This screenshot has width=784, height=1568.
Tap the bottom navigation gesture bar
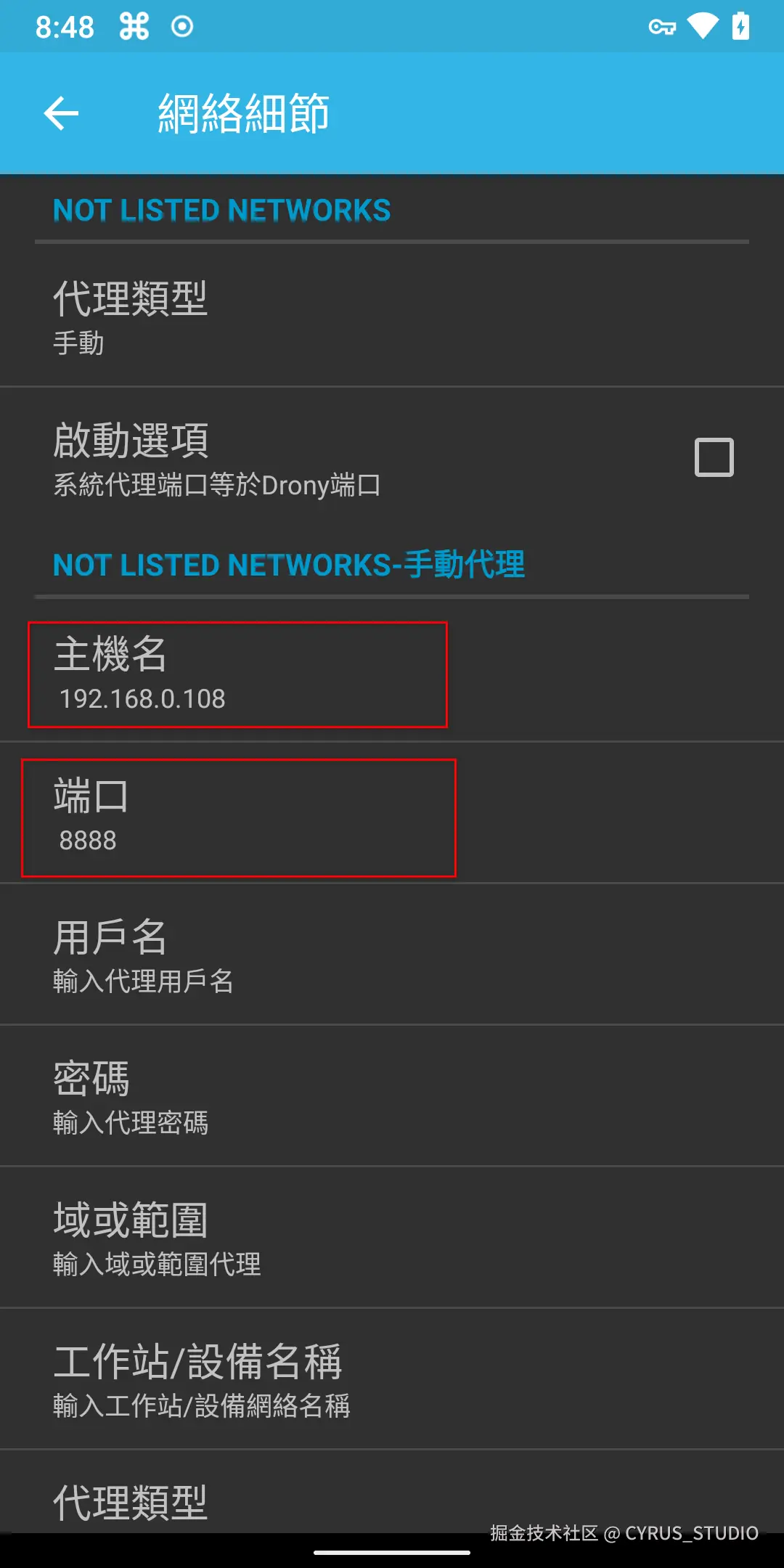click(392, 1553)
